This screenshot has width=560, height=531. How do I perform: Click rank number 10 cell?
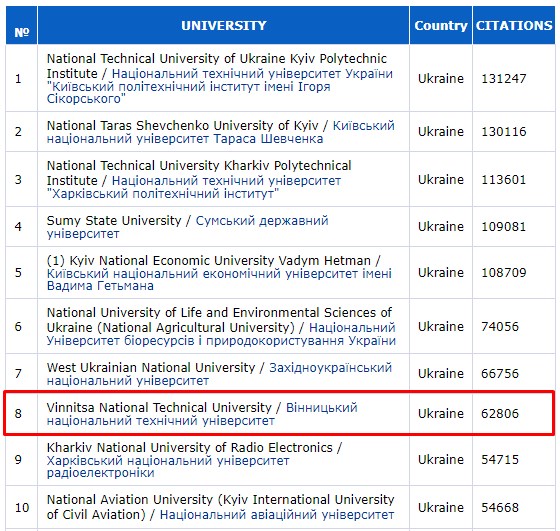pyautogui.click(x=22, y=507)
